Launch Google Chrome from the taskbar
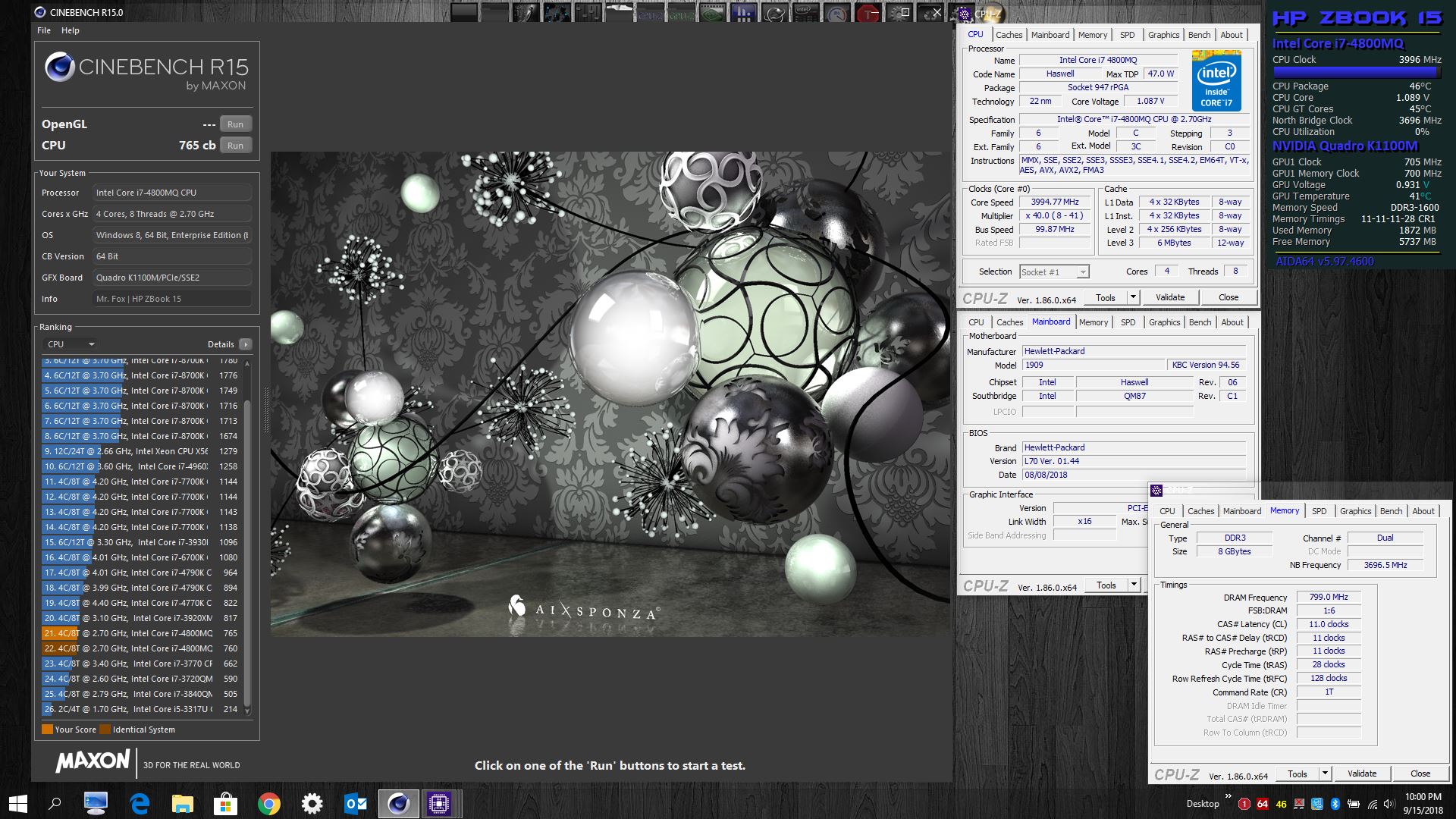 pos(268,803)
